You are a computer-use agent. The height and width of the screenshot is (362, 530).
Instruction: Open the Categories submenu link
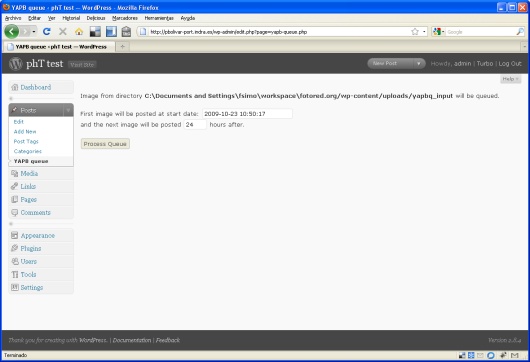point(28,151)
